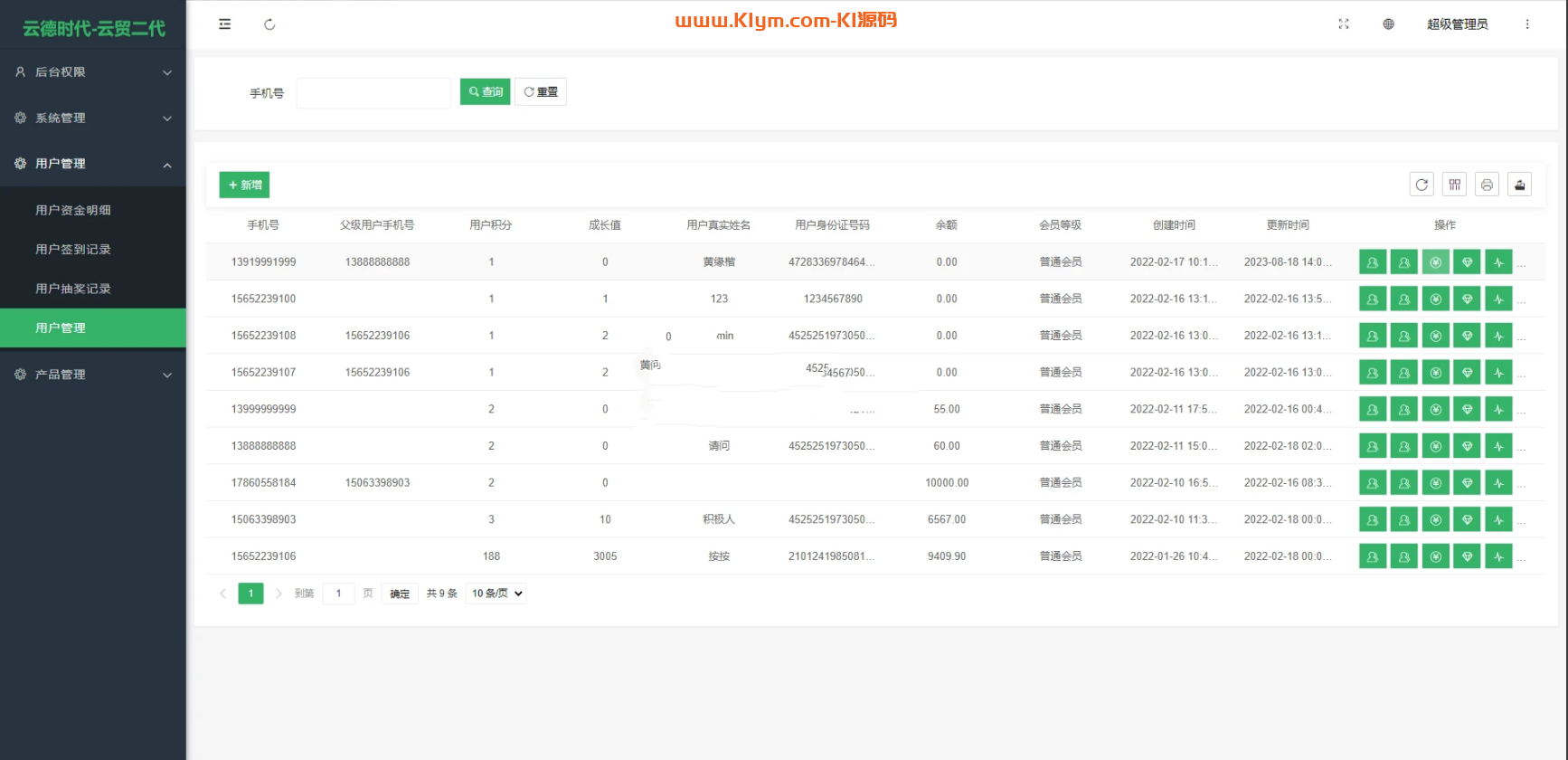
Task: Click the green 新增 add button
Action: (x=244, y=185)
